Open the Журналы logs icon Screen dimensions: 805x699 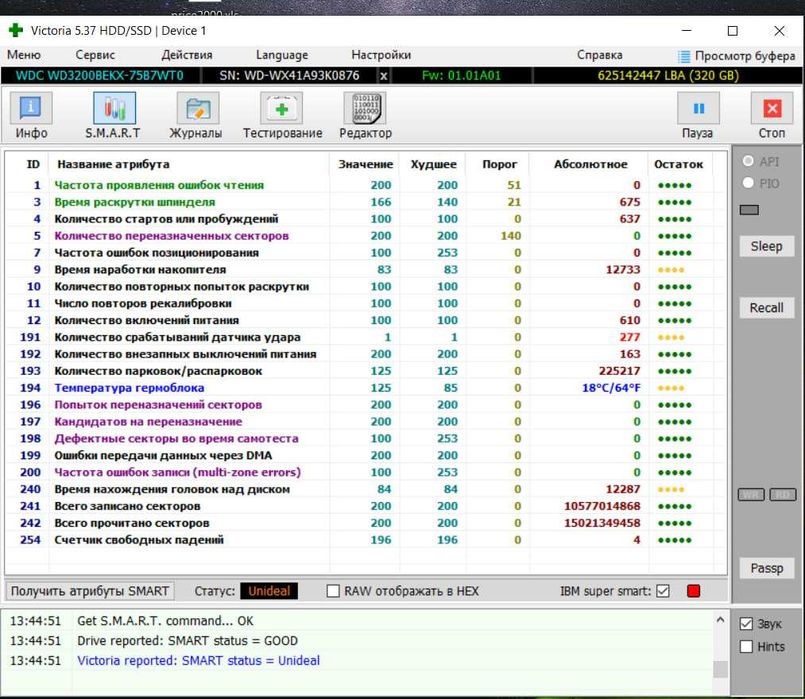pyautogui.click(x=198, y=109)
